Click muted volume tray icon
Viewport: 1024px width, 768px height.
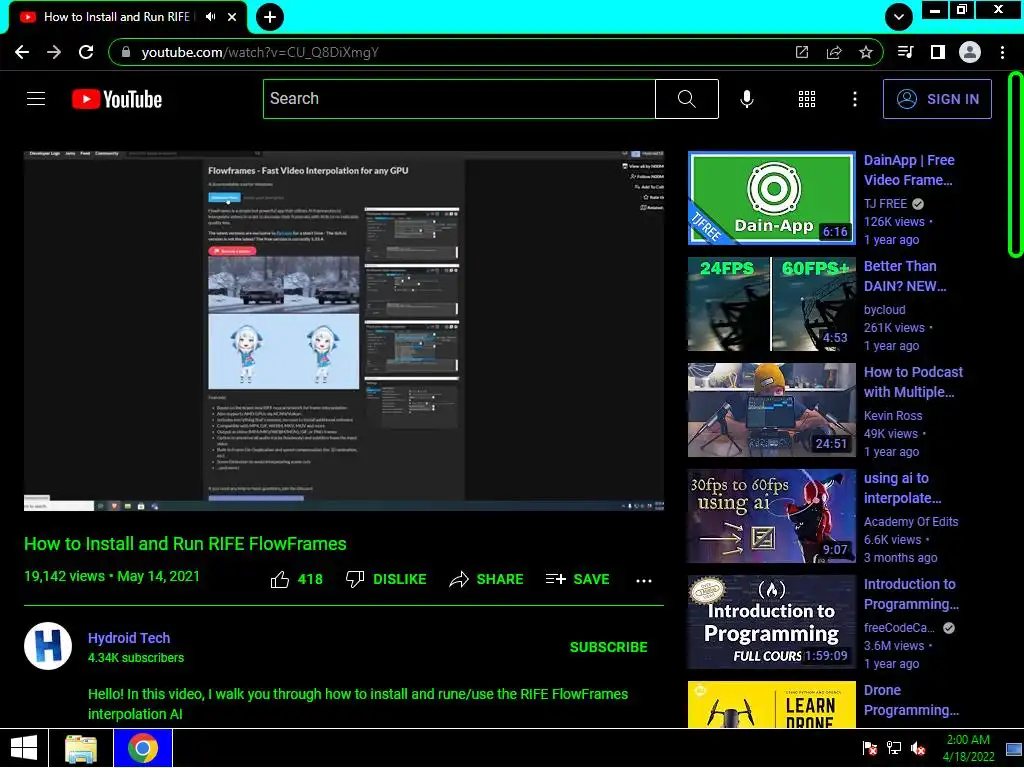coord(918,748)
